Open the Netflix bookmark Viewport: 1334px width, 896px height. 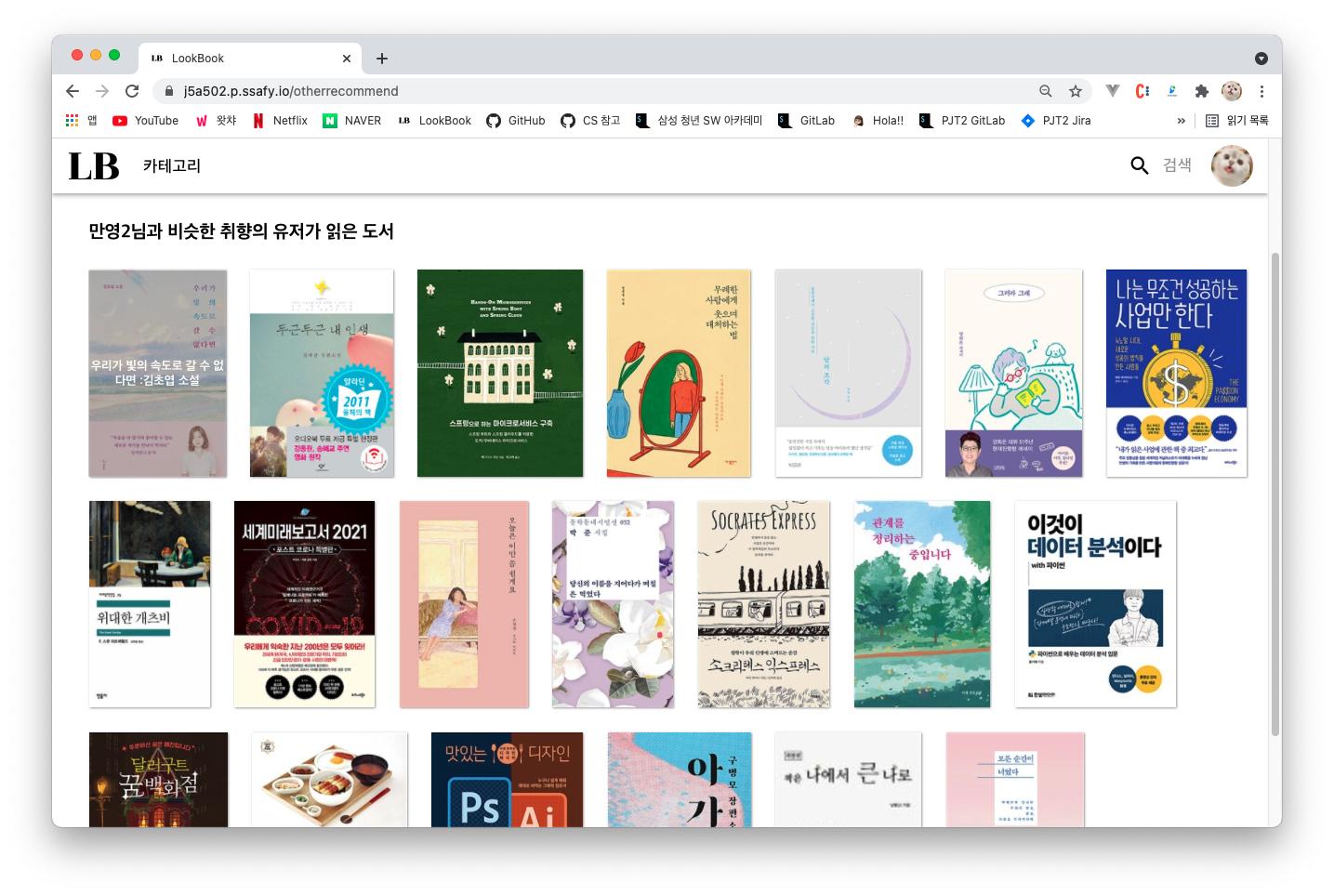click(x=280, y=120)
